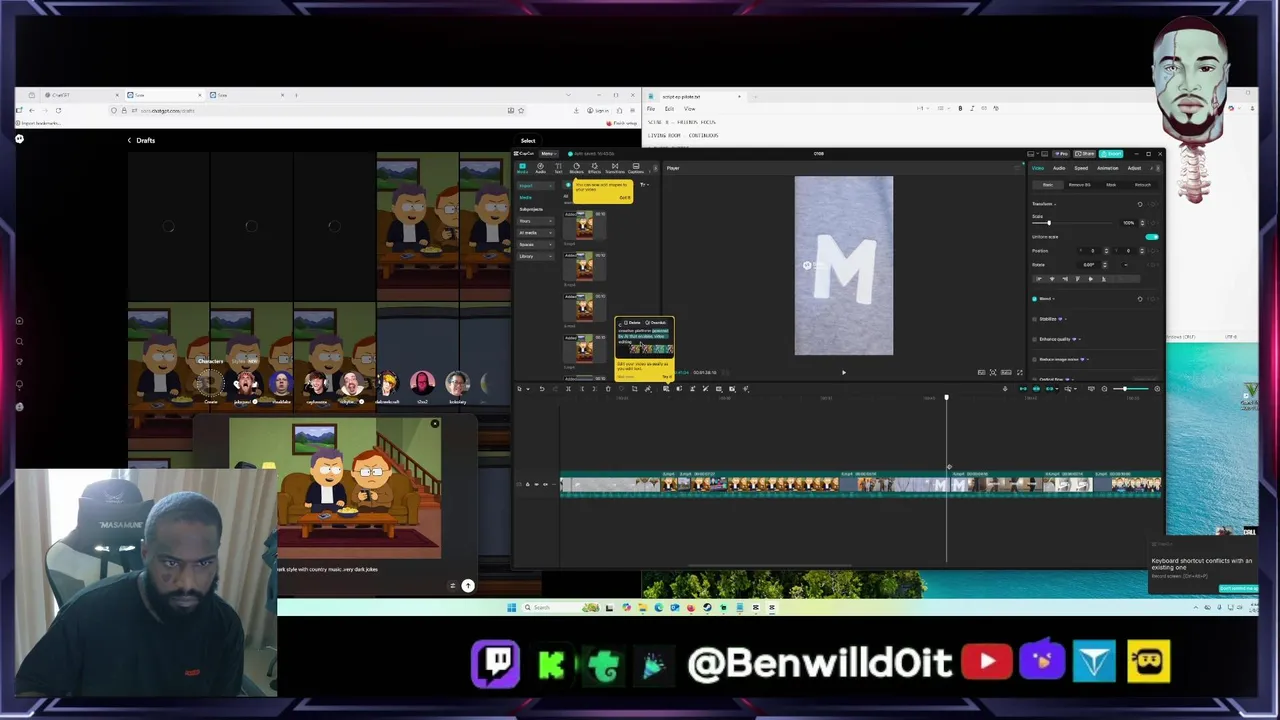Open the Text tool tab in CapCut
Screen dimensions: 1280x720
click(558, 168)
